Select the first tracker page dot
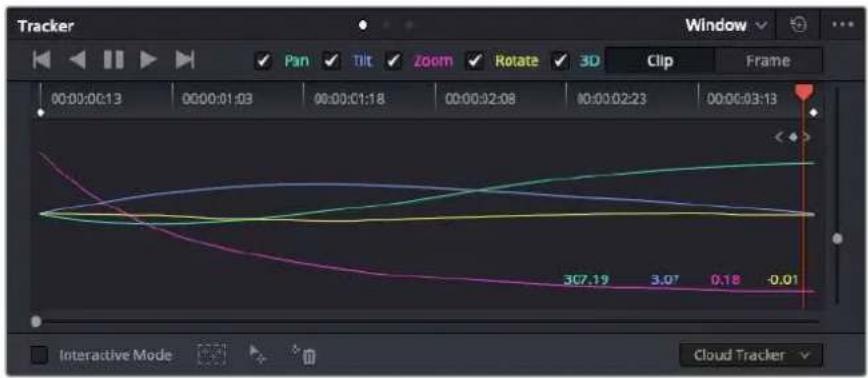The height and width of the screenshot is (378, 868). pos(363,25)
